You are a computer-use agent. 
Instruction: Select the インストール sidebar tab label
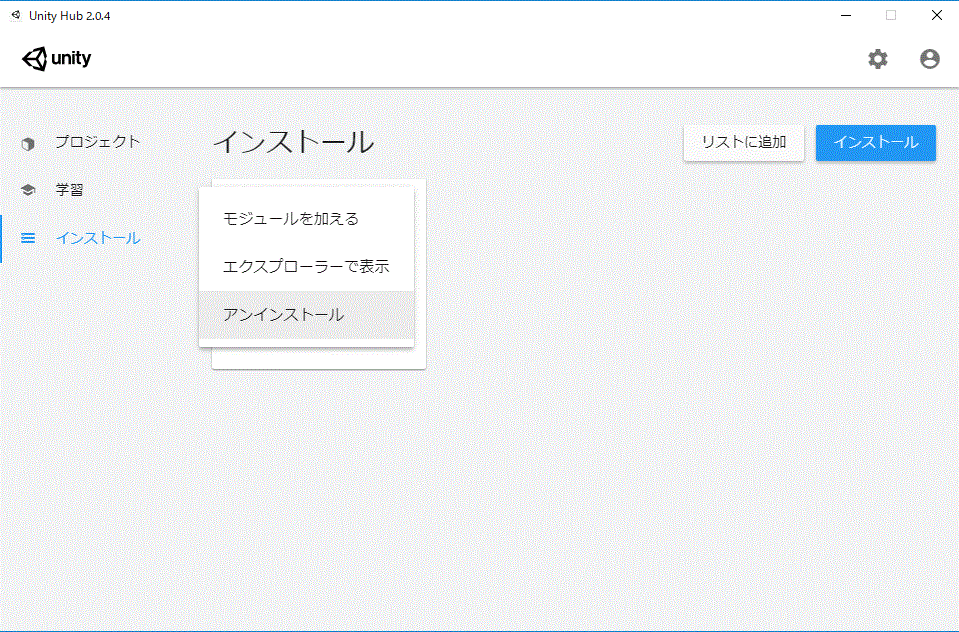[97, 238]
